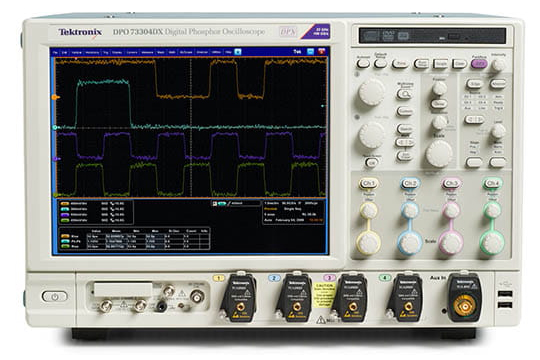Click the red icon in menu bar corner
540x360 pixels.
tap(322, 52)
